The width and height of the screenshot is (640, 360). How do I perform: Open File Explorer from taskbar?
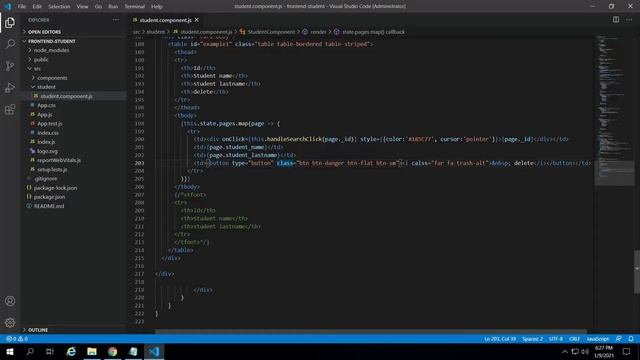click(92, 351)
